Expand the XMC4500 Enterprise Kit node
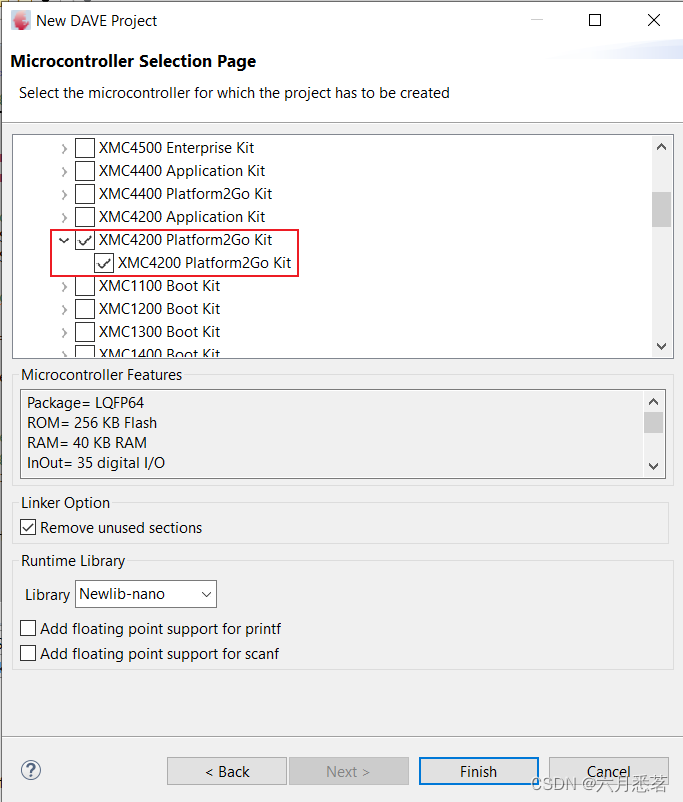 64,148
